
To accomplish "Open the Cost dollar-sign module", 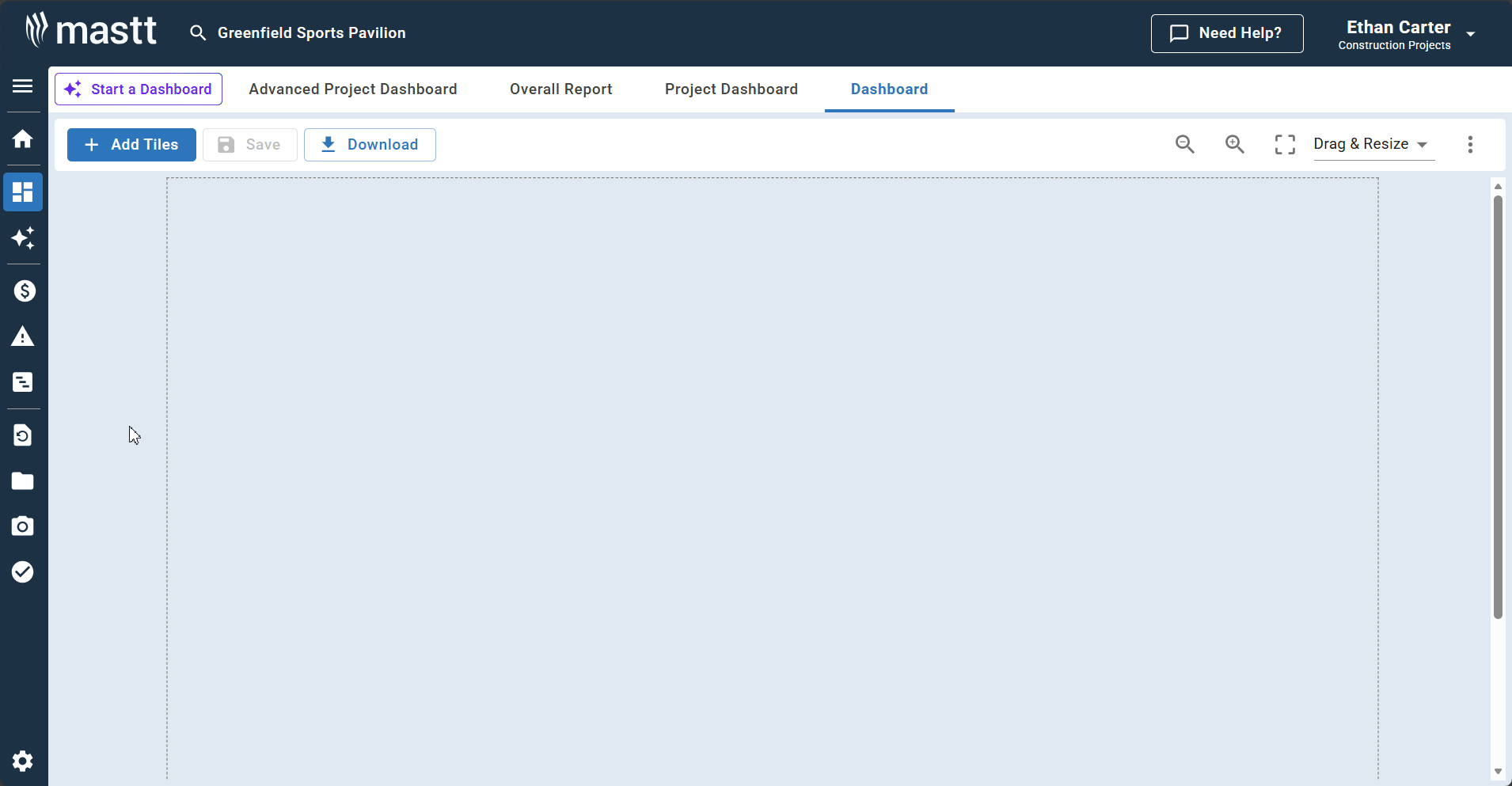I will 24,291.
